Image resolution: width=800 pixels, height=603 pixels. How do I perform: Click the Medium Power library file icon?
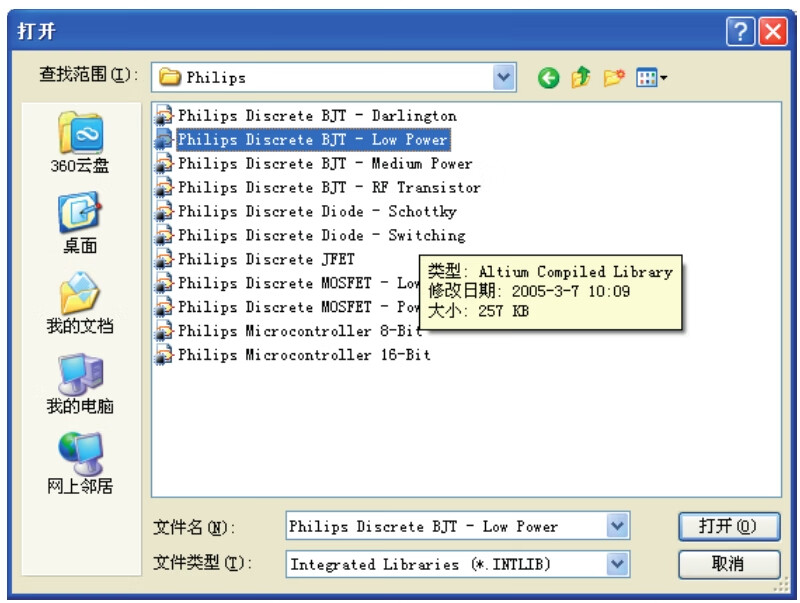(164, 164)
